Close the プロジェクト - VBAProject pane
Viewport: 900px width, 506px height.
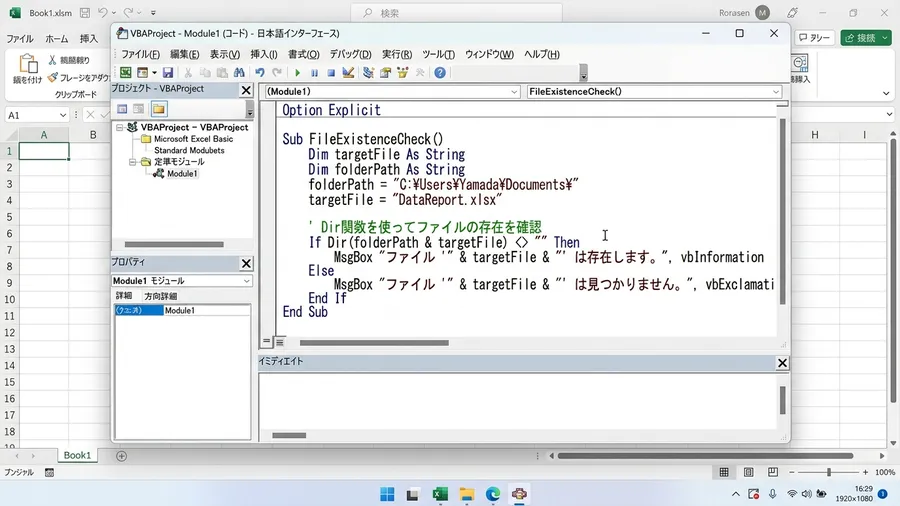(x=246, y=90)
